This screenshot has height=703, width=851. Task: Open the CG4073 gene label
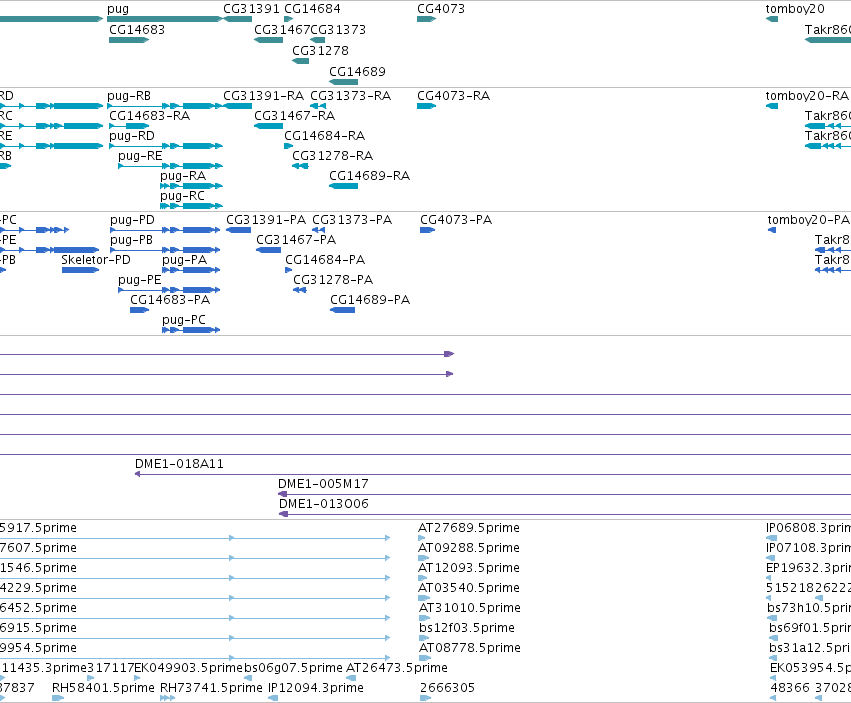(x=441, y=9)
